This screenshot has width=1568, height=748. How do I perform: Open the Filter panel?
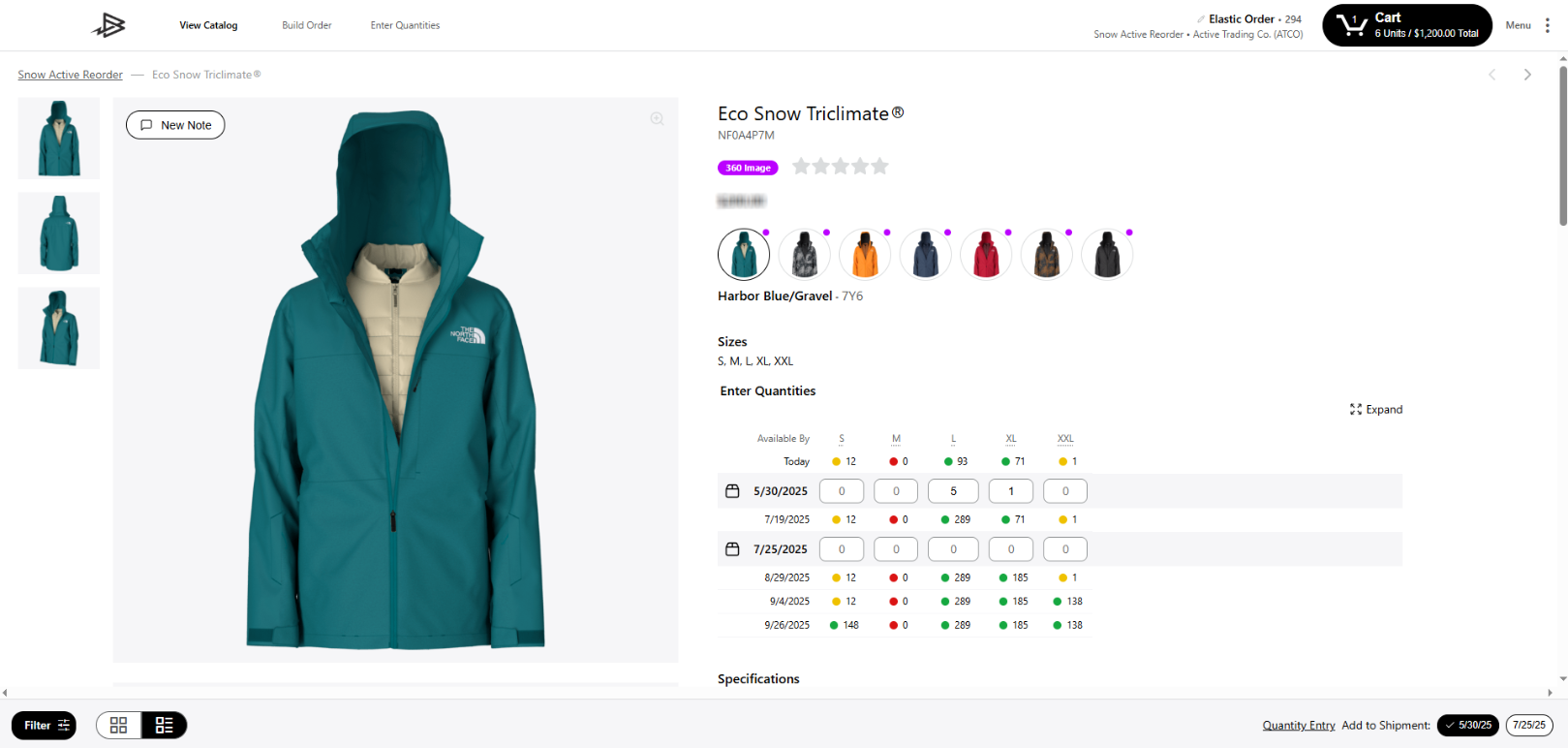click(45, 725)
